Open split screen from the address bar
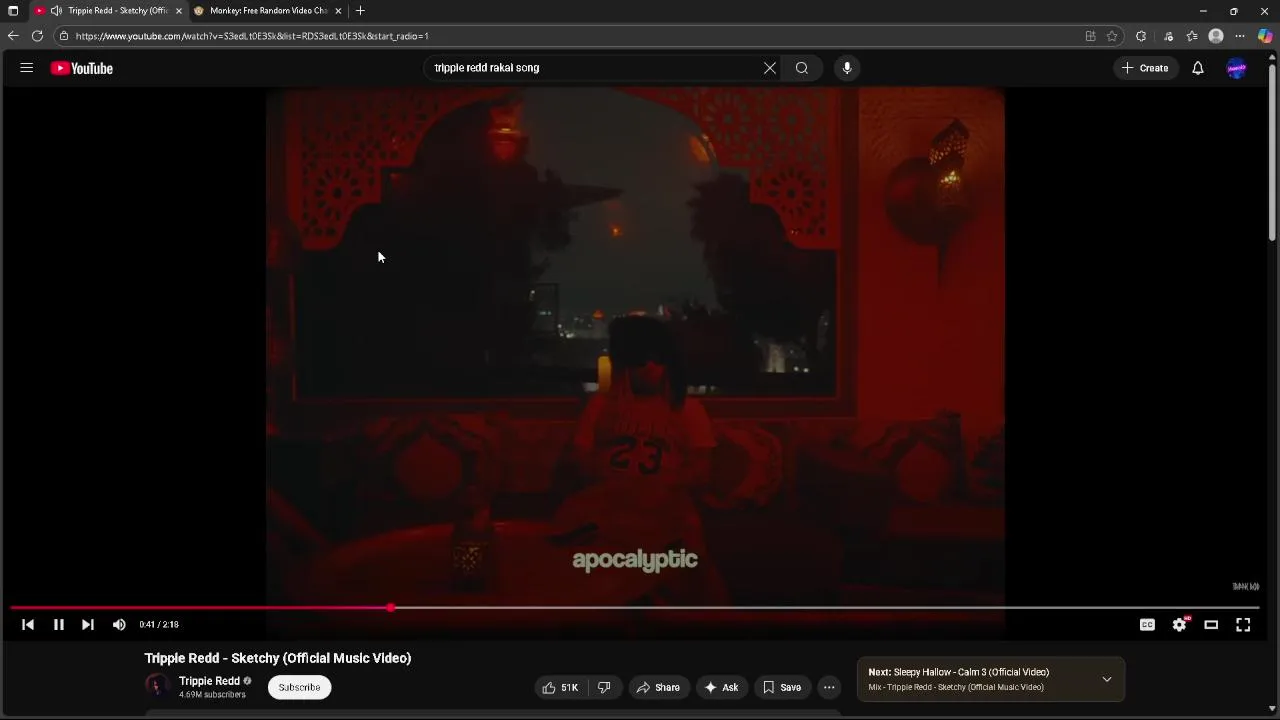The width and height of the screenshot is (1280, 720). click(x=1090, y=36)
